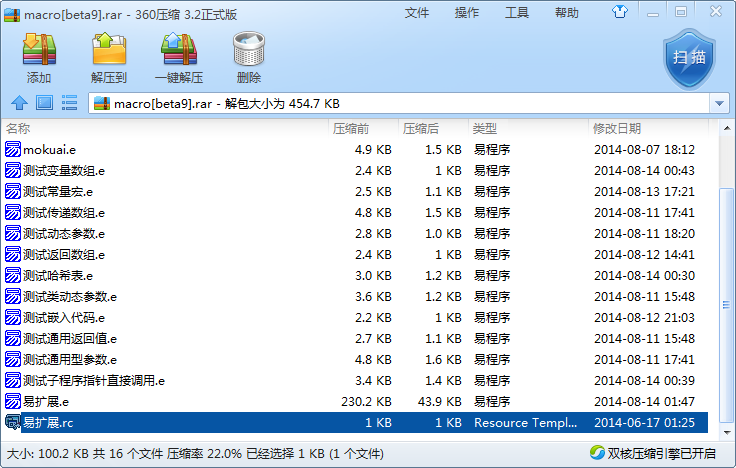Click date 2014-08-12 21:03
Screen dimensions: 736x468
tap(644, 318)
